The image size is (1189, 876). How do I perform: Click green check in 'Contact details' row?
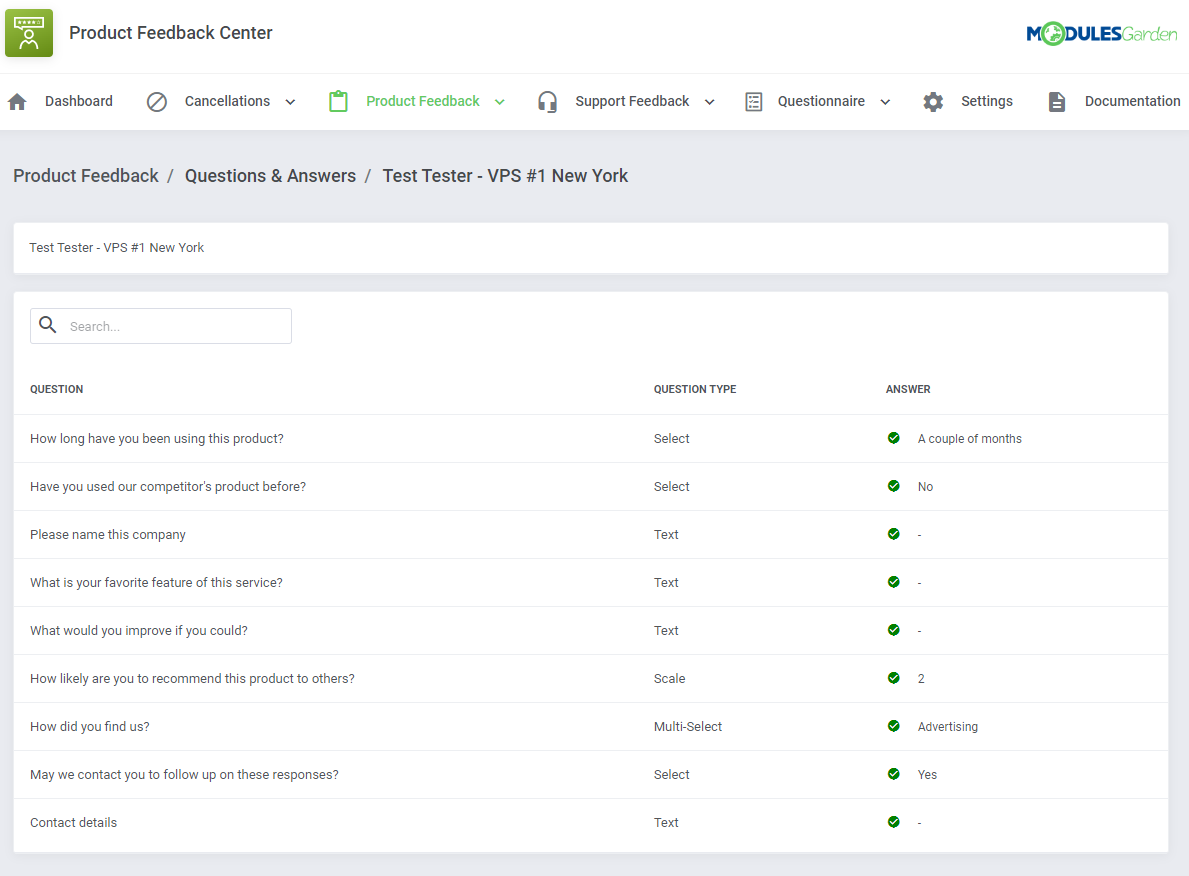tap(894, 821)
